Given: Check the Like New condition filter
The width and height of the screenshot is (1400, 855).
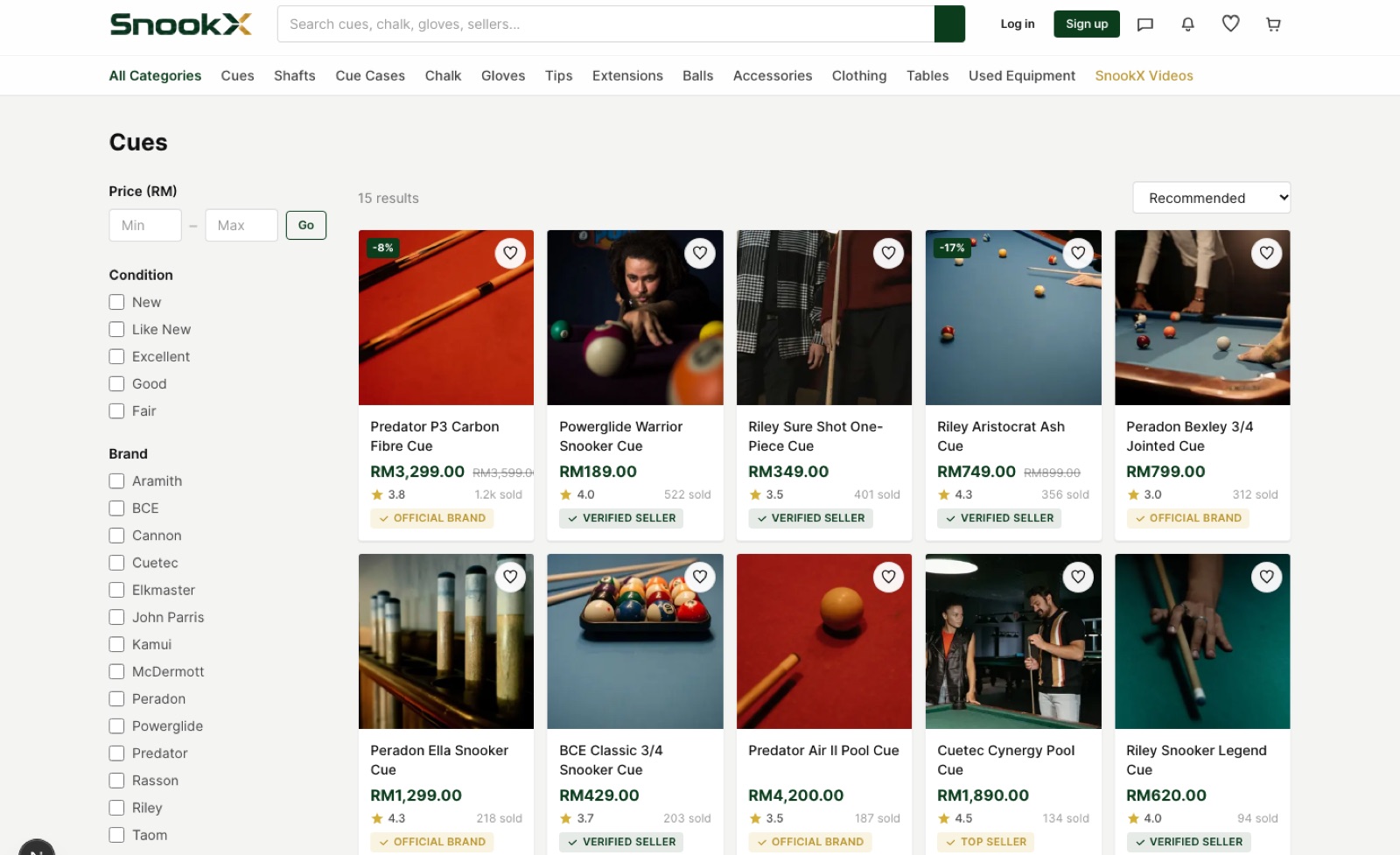Looking at the screenshot, I should point(116,329).
